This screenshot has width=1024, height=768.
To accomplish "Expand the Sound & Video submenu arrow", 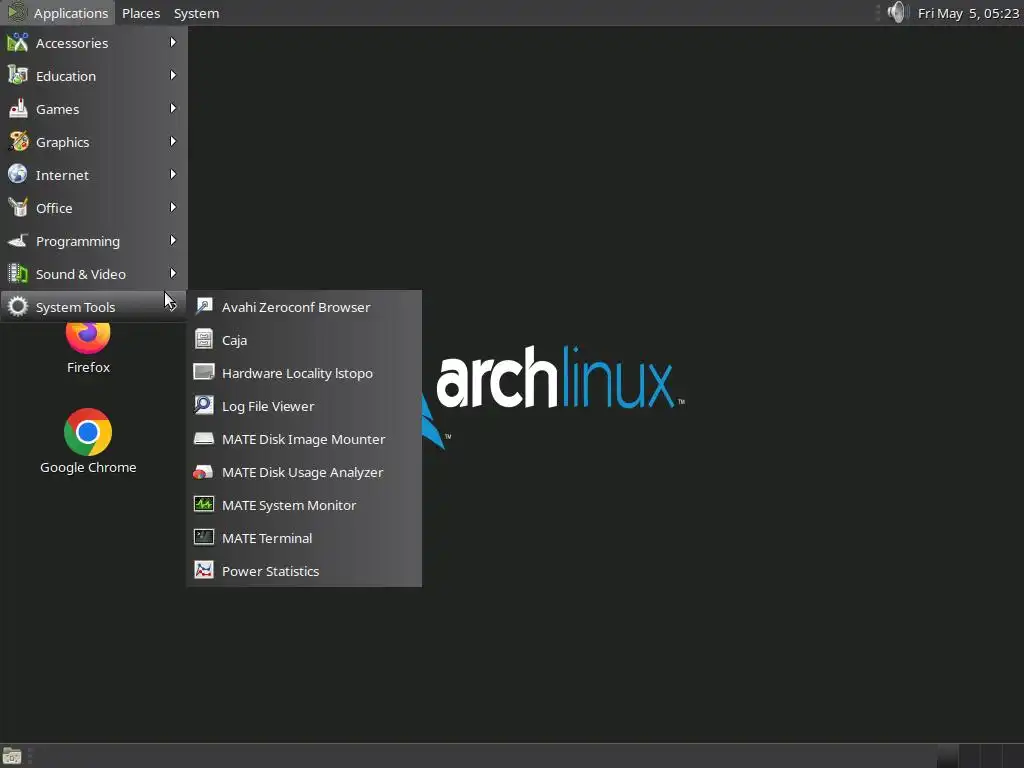I will [173, 273].
